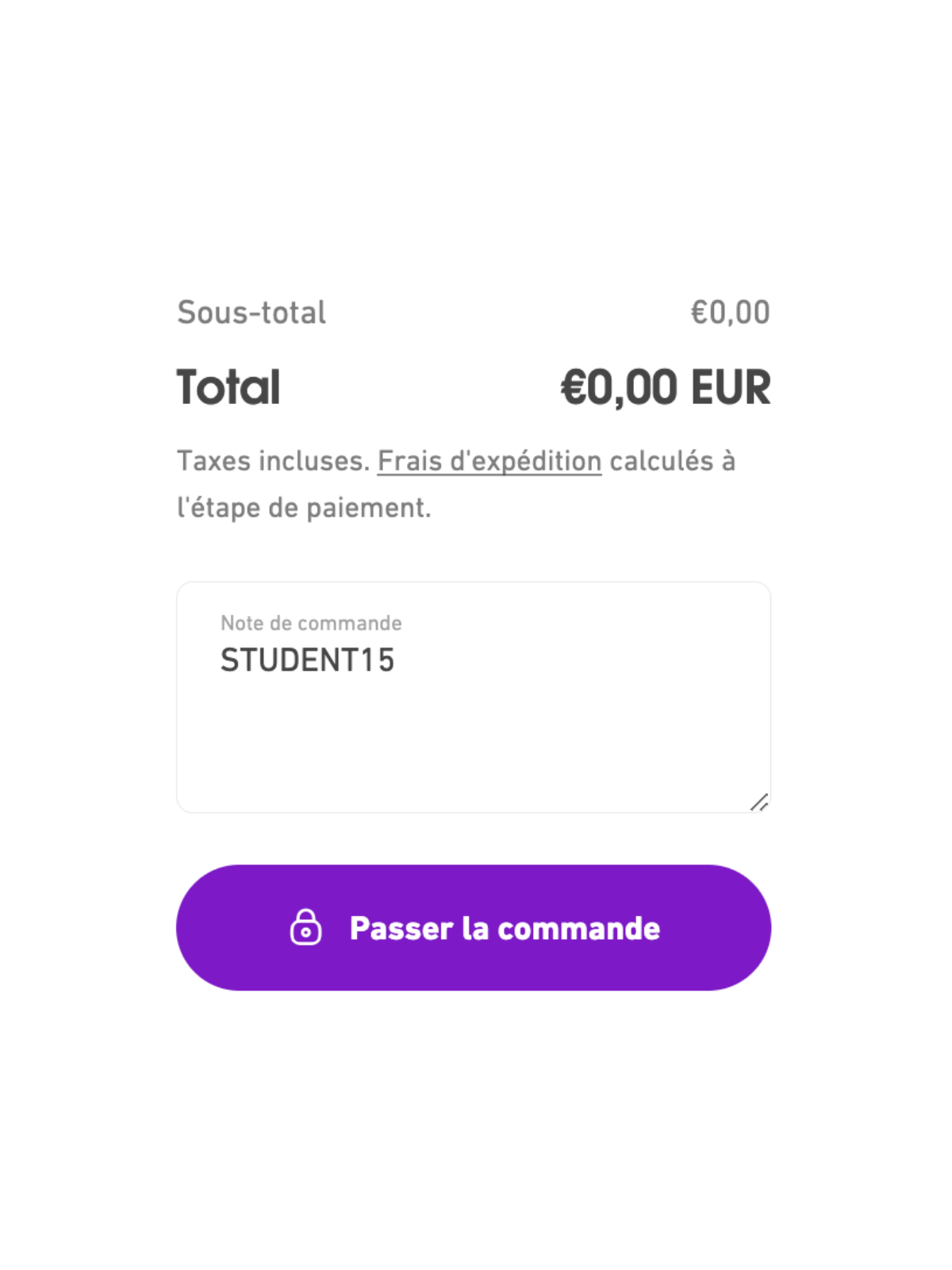Place the cursor right after STUDENT15
The image size is (952, 1270).
click(396, 660)
